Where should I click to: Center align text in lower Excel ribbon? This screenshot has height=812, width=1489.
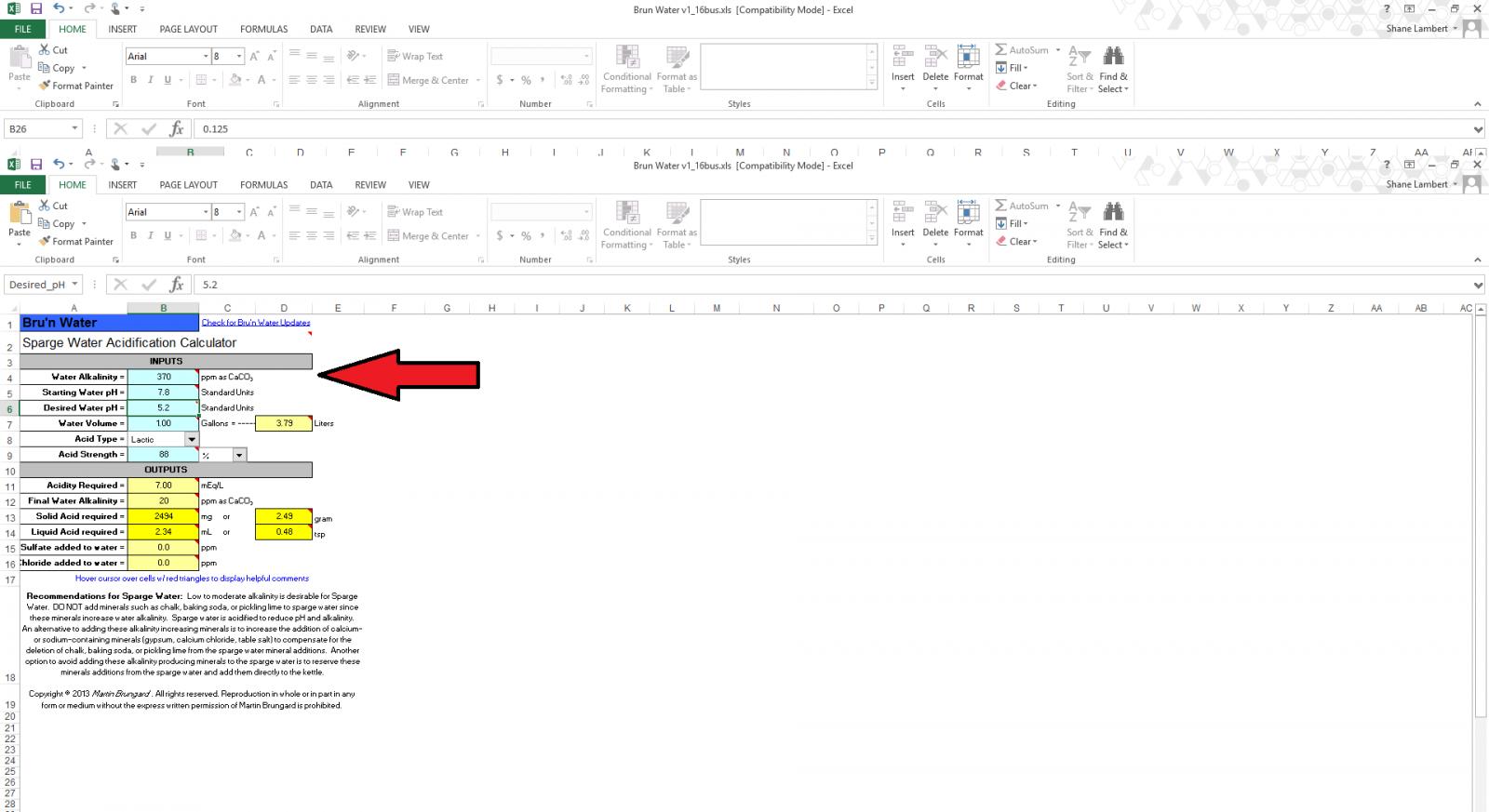tap(312, 236)
